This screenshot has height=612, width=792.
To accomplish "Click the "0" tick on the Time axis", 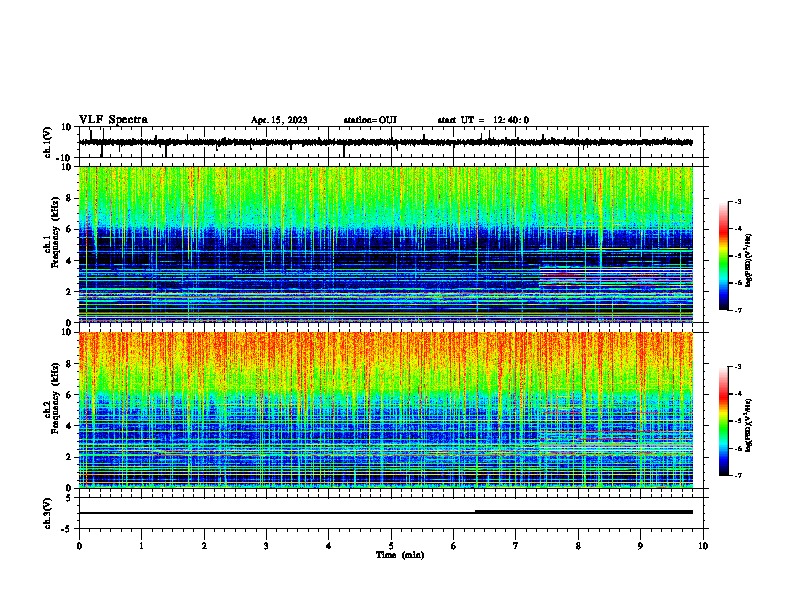I will pyautogui.click(x=79, y=546).
